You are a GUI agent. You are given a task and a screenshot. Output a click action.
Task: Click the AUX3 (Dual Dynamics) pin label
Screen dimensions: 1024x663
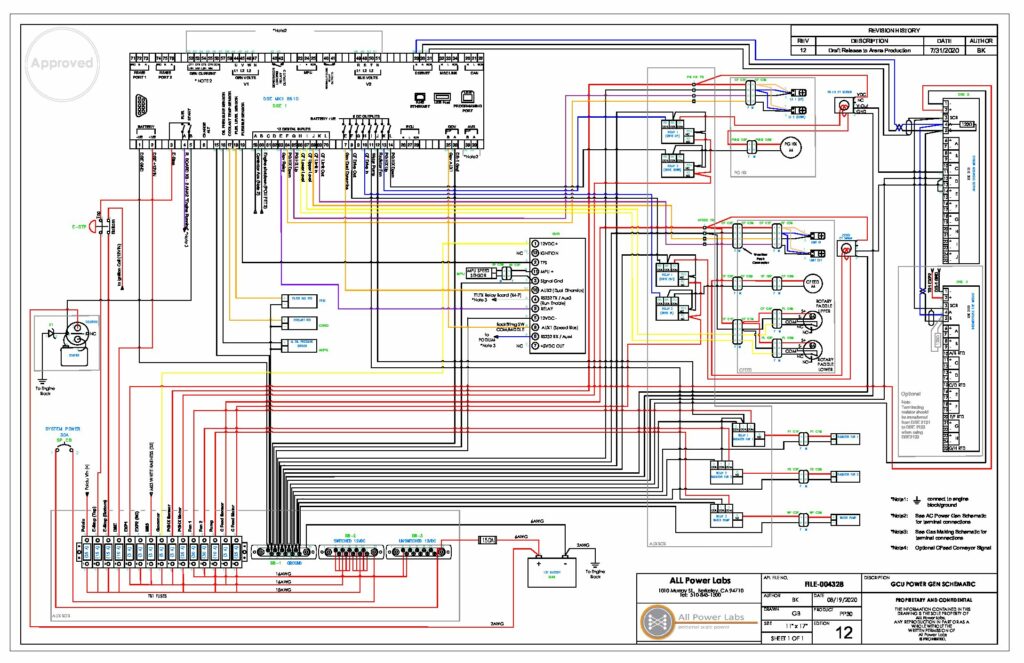(x=562, y=290)
